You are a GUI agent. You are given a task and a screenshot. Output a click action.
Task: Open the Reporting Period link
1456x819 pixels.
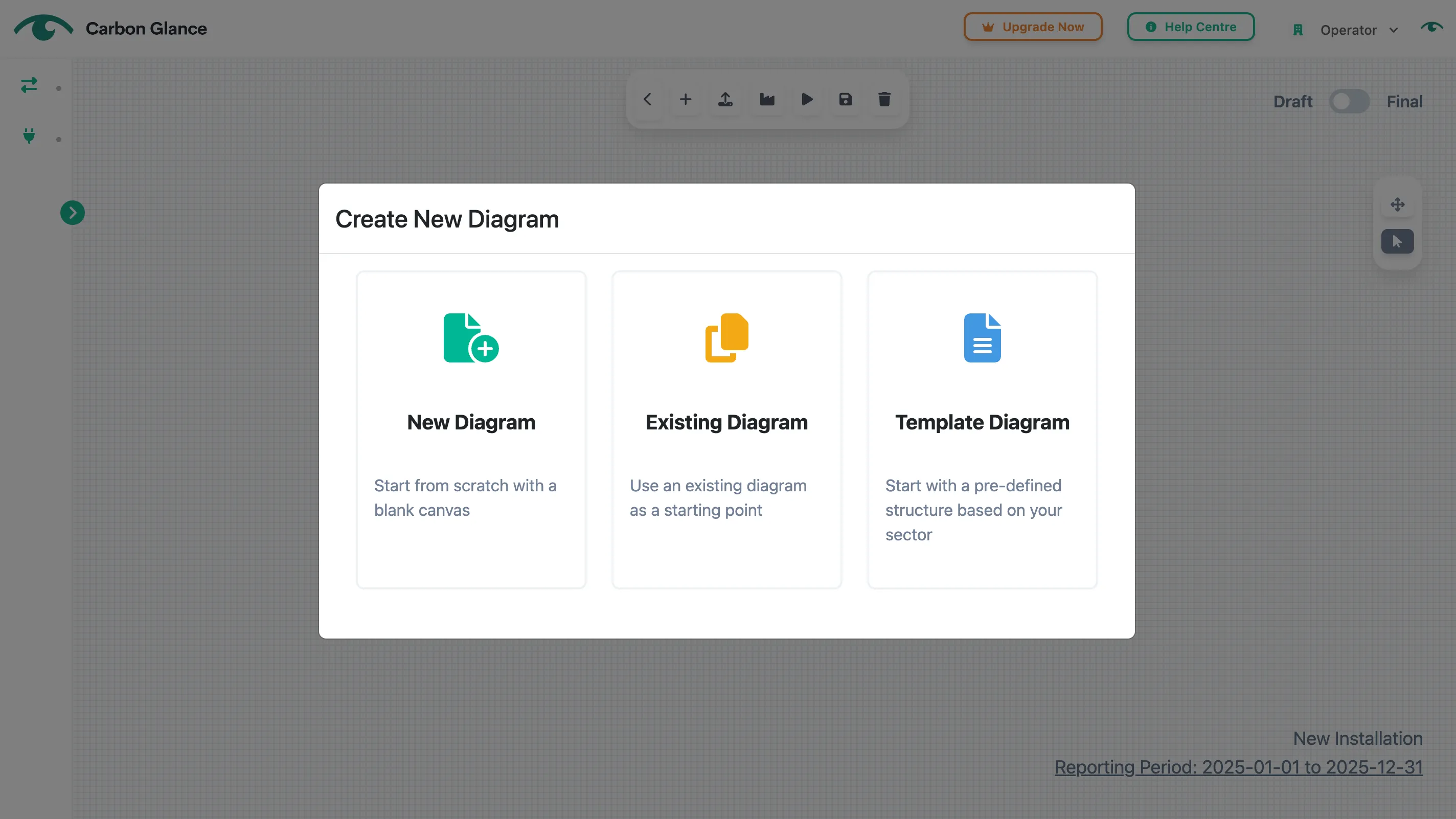pos(1239,767)
